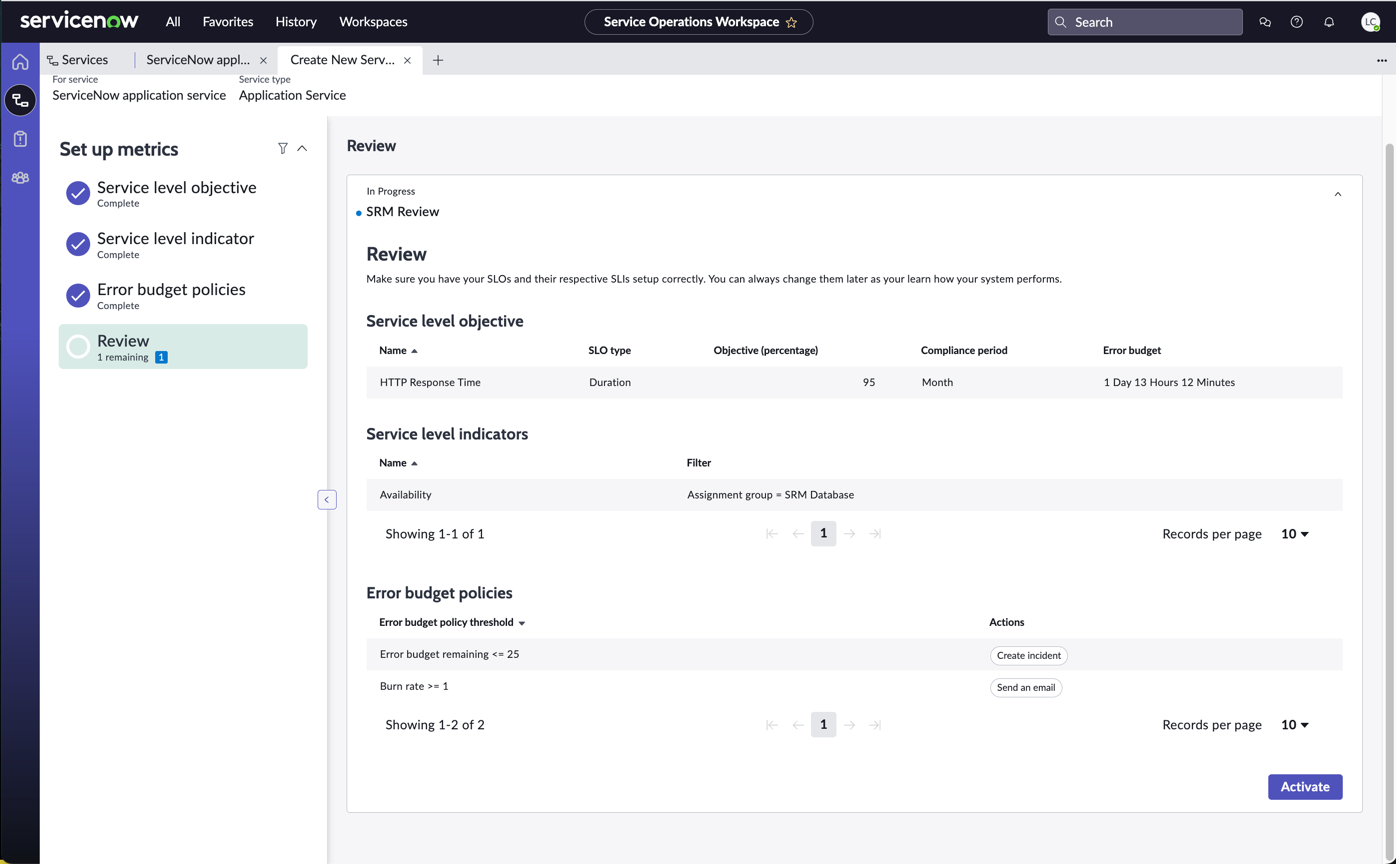
Task: Open the Service level objective step
Action: point(183,194)
